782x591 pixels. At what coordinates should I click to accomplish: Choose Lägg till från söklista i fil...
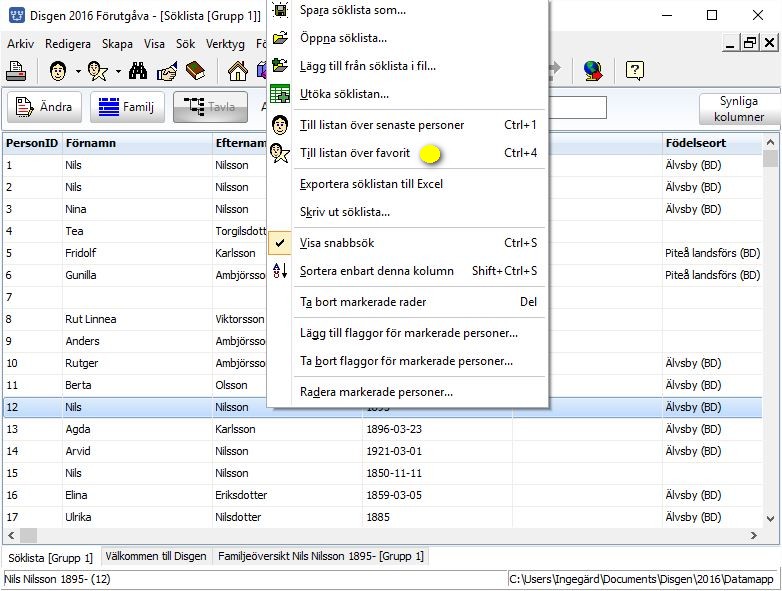tap(408, 66)
